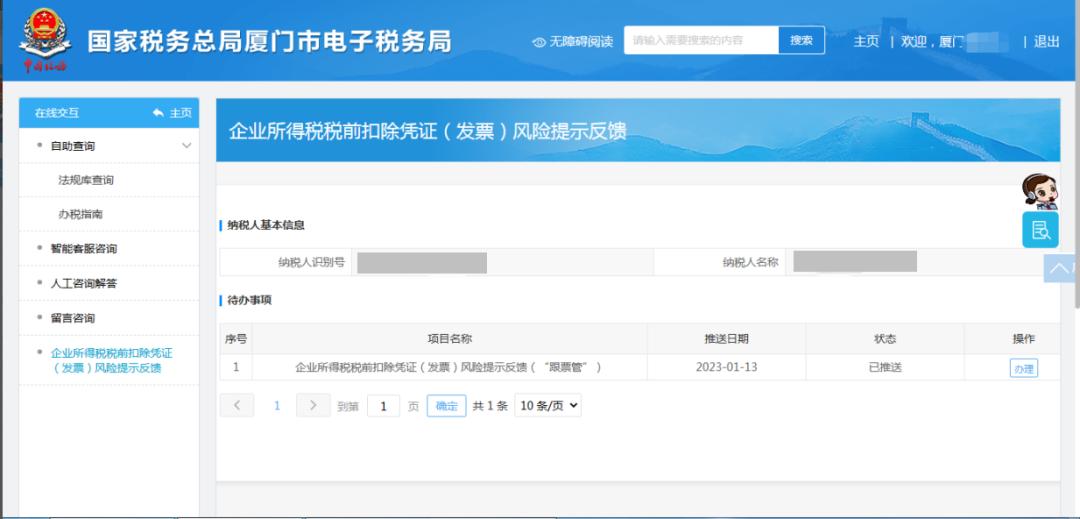Click the page number jump input box

coord(384,406)
